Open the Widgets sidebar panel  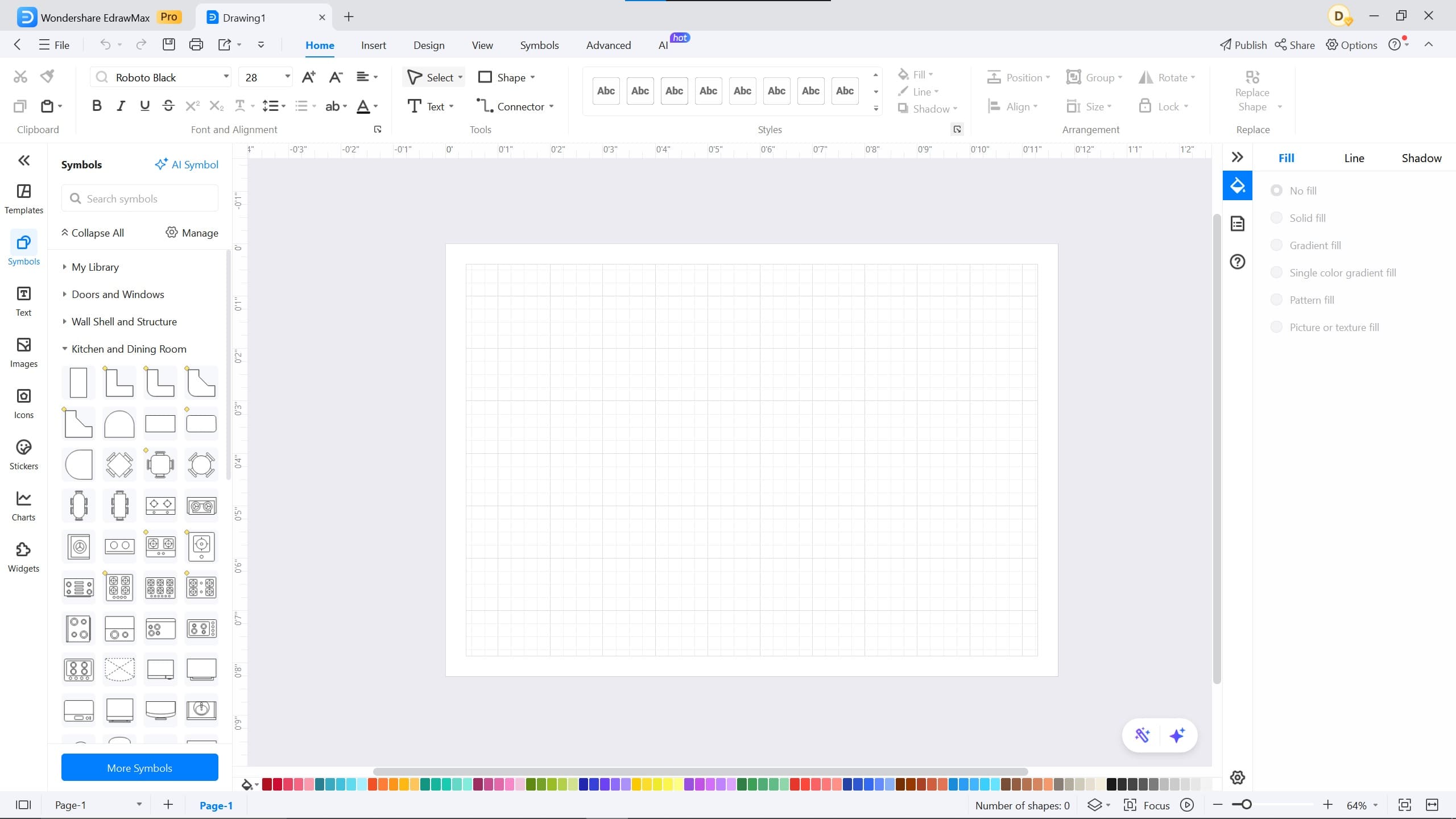(x=23, y=557)
